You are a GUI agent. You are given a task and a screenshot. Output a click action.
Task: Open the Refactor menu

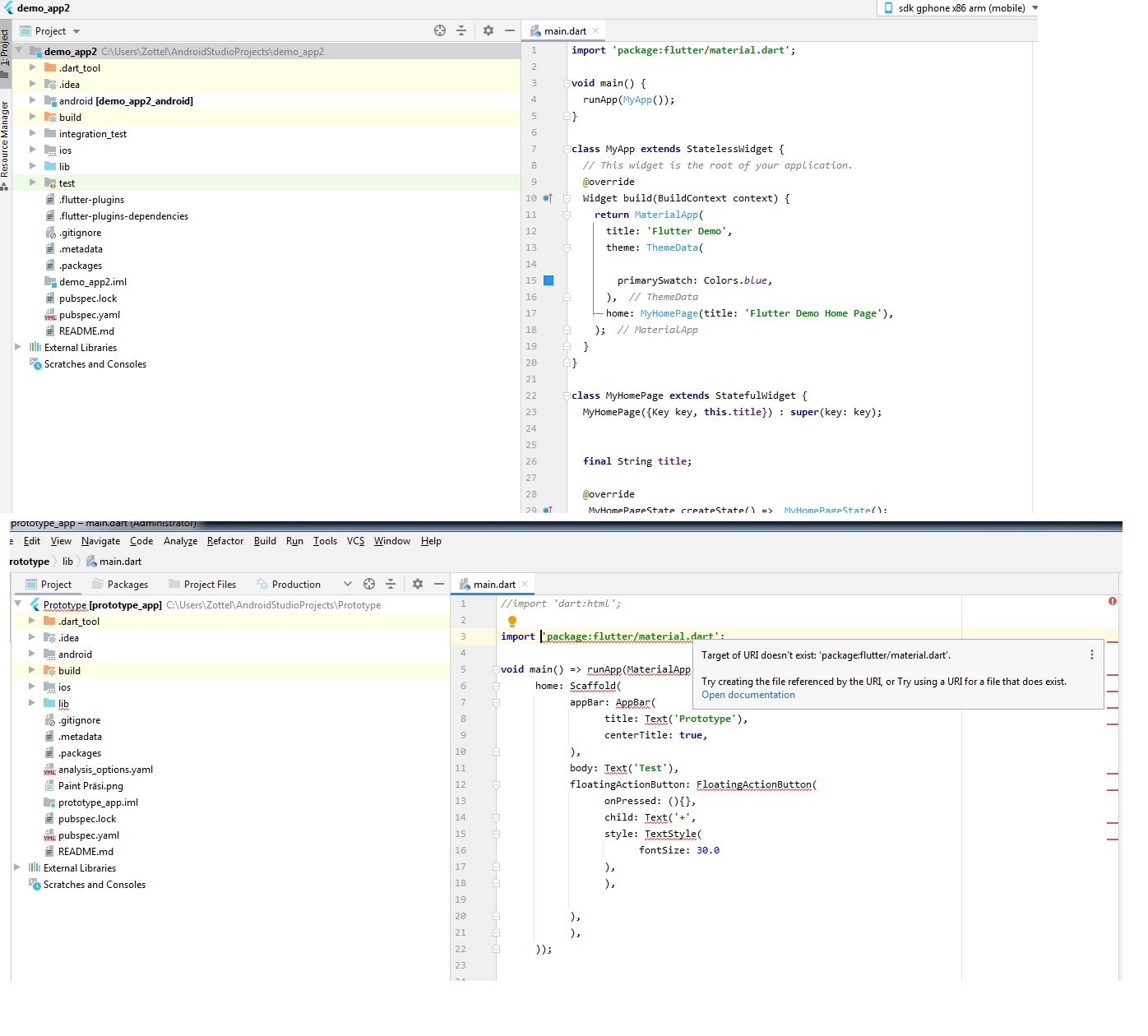click(x=225, y=541)
